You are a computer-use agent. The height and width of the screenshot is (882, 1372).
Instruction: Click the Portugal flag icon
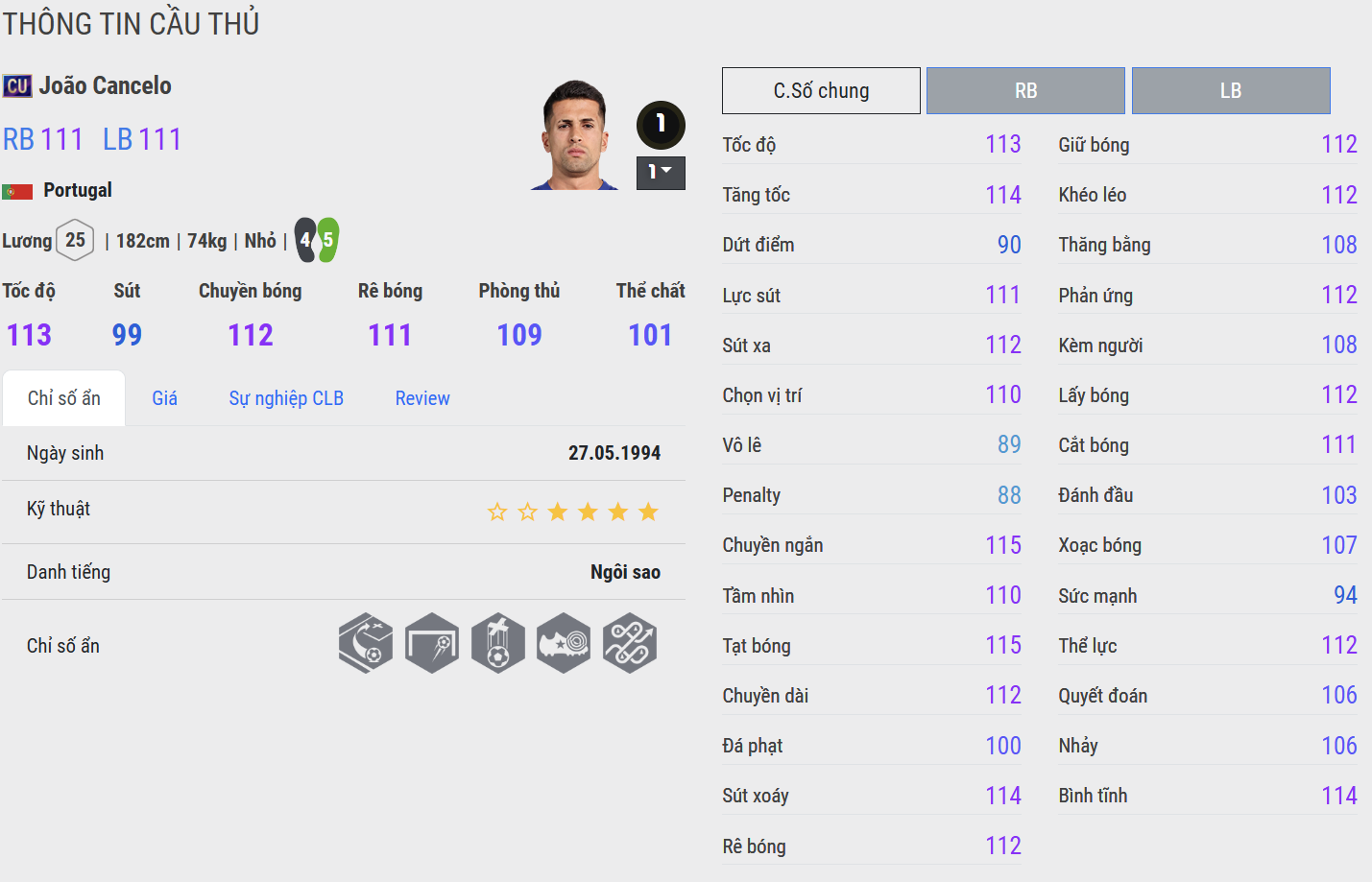point(17,191)
